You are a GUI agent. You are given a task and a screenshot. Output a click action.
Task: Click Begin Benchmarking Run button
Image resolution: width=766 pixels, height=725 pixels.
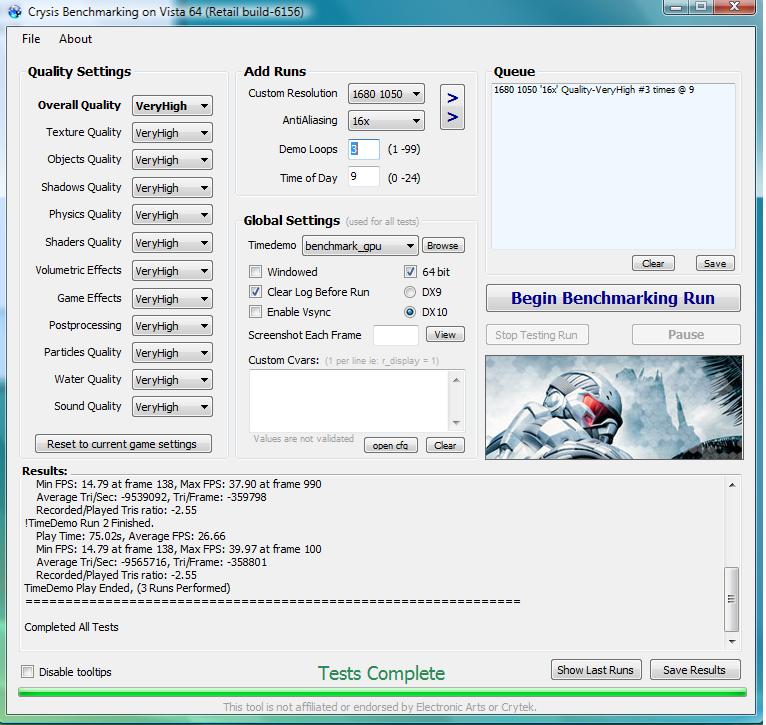click(613, 298)
